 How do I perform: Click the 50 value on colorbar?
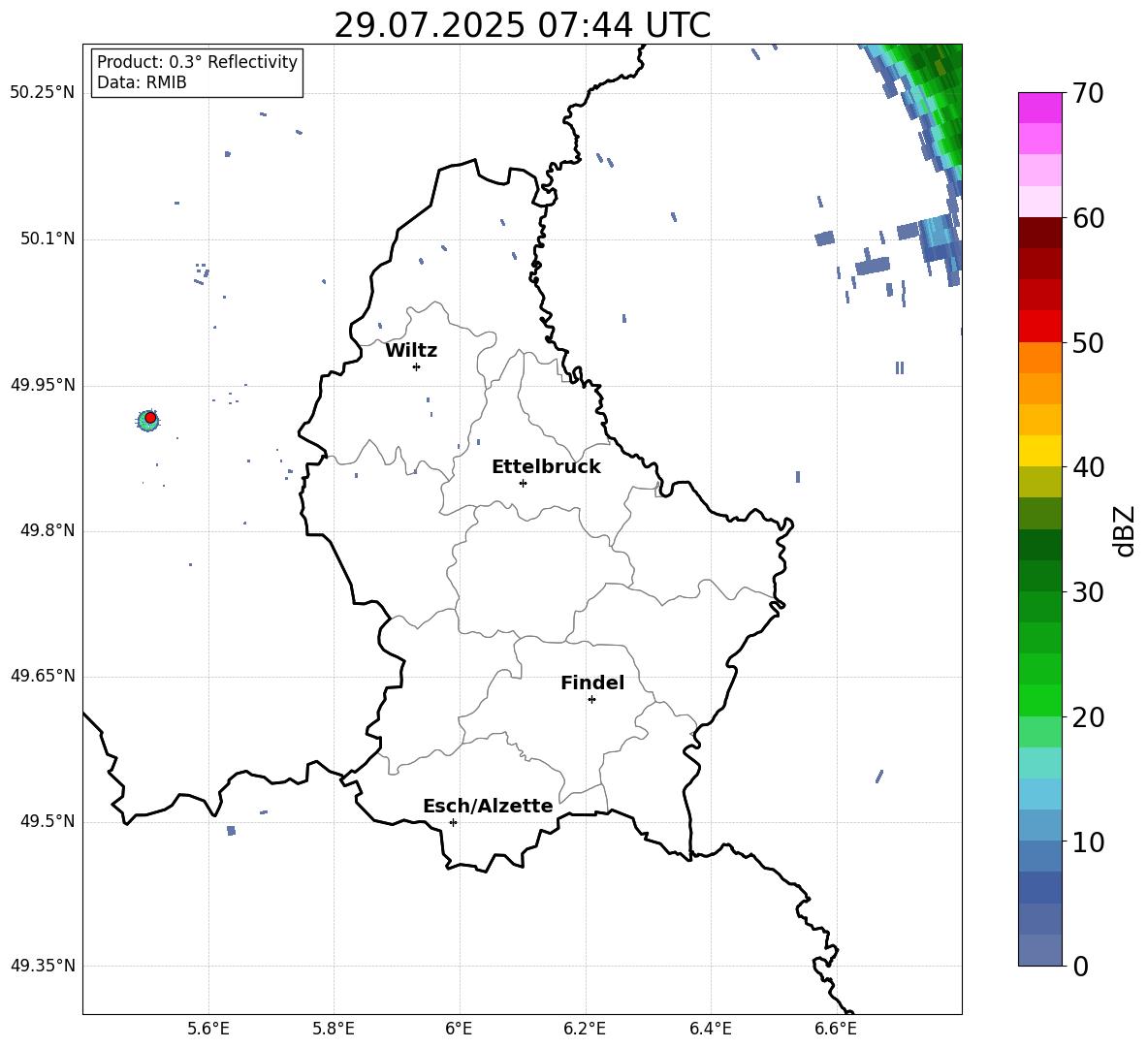[x=1088, y=343]
